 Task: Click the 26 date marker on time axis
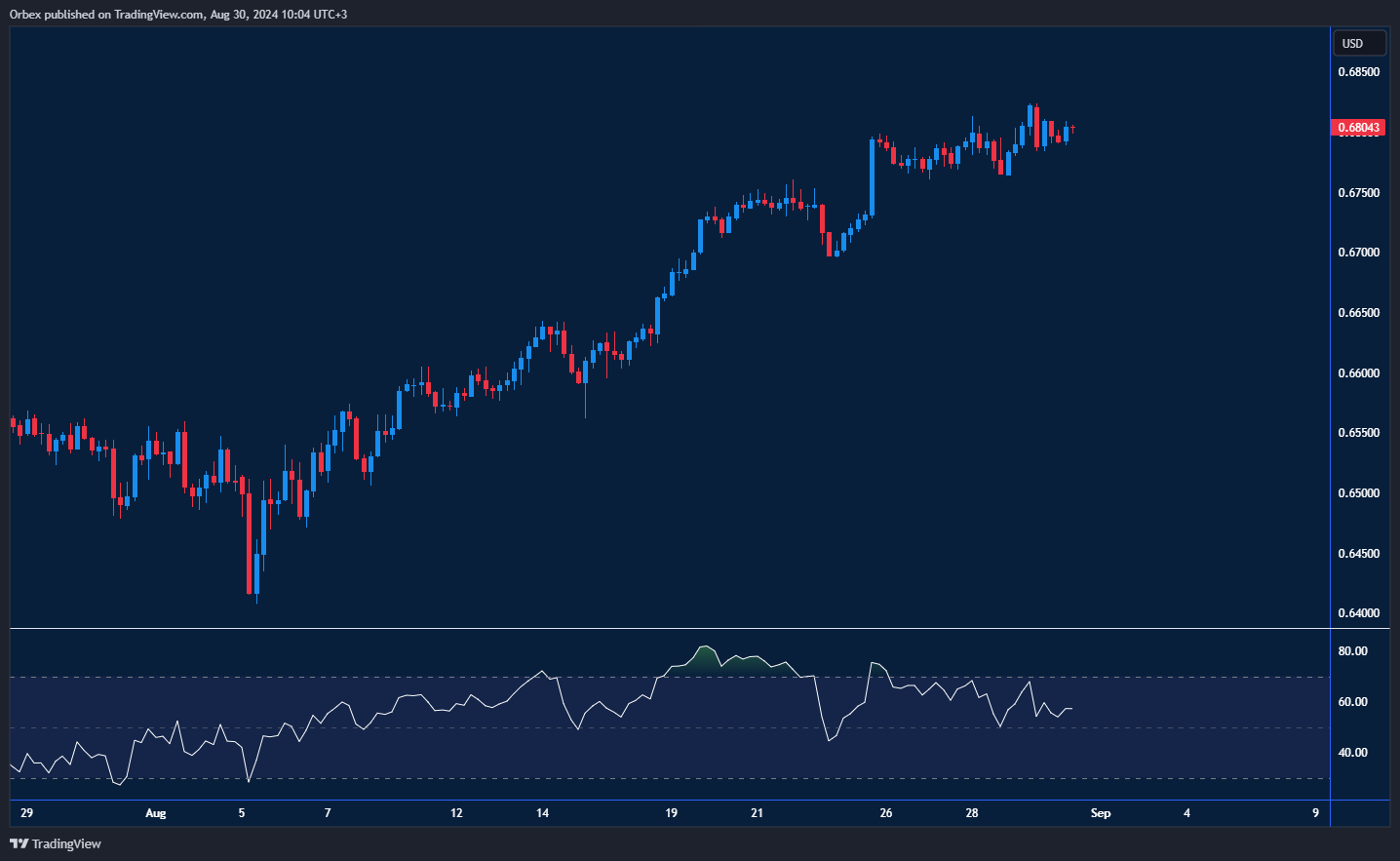click(885, 812)
